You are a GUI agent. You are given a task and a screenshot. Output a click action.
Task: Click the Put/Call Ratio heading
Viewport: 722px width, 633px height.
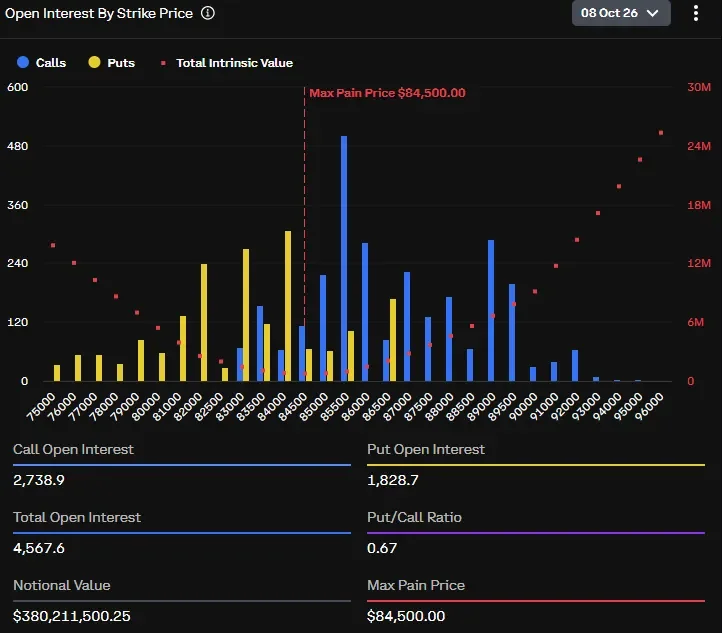(414, 517)
